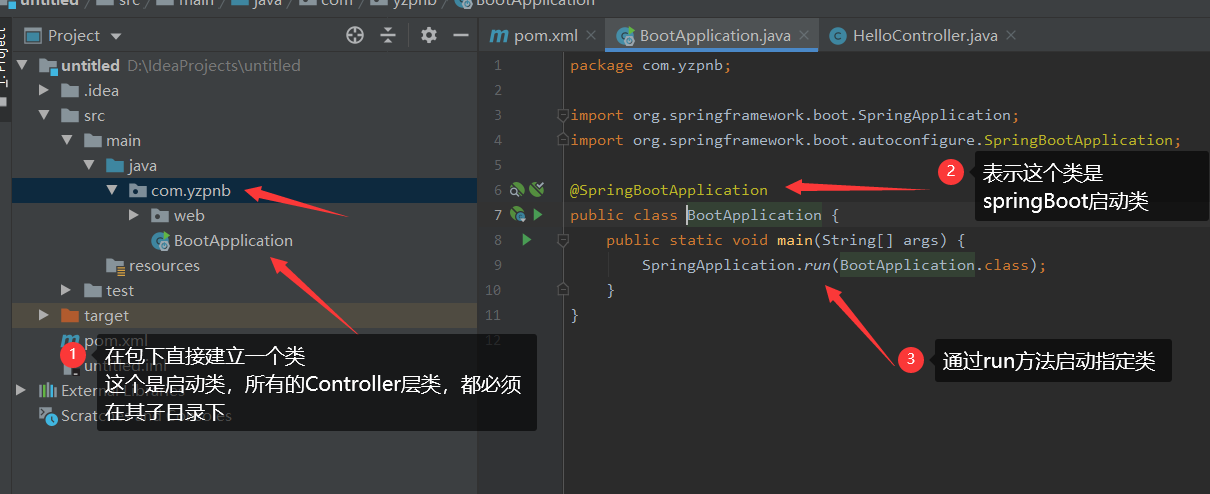The image size is (1210, 494).
Task: Open Project panel settings gear
Action: 429,35
